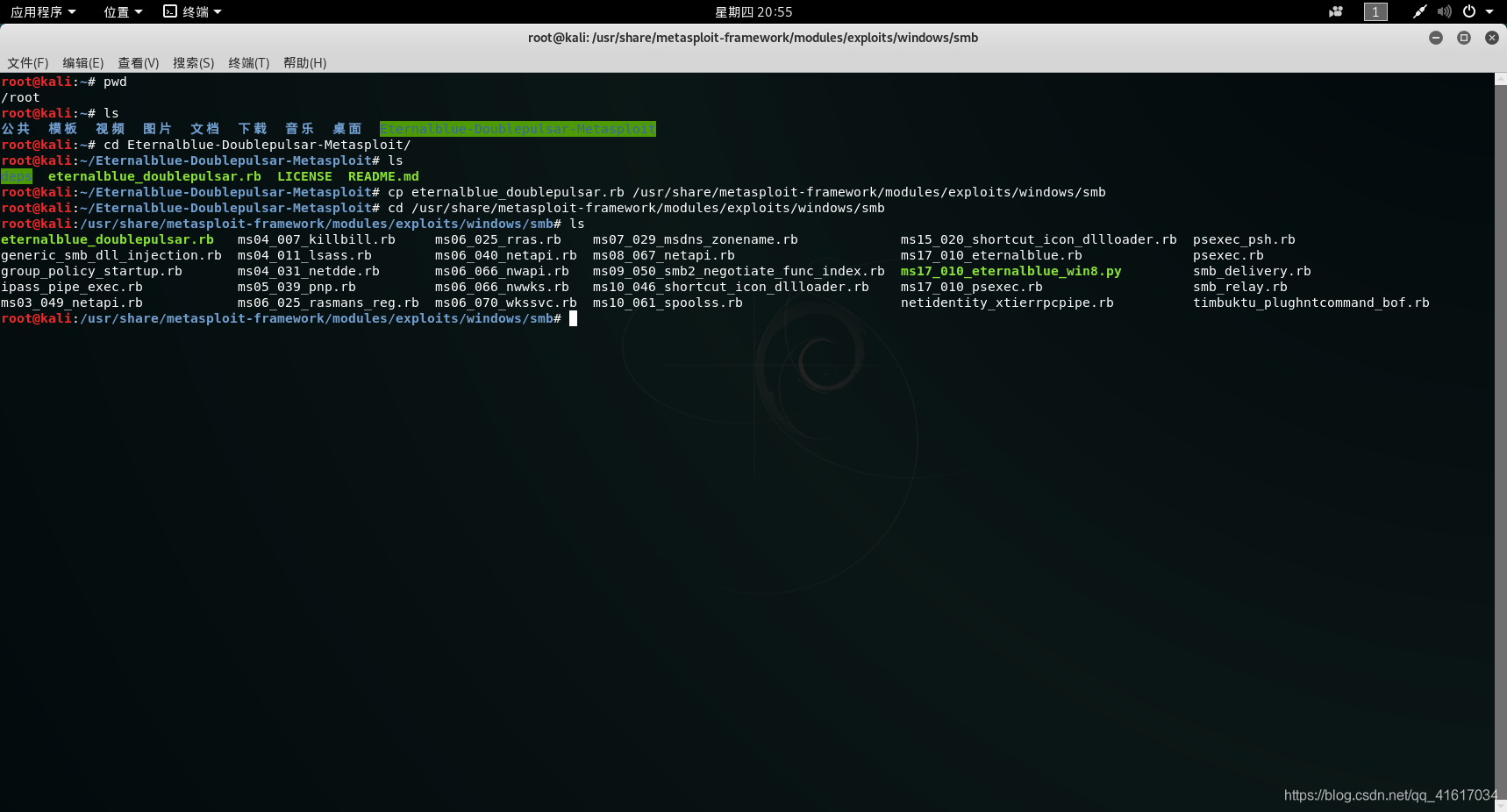Click the terminal cursor at the last prompt
This screenshot has width=1507, height=812.
pyautogui.click(x=573, y=318)
